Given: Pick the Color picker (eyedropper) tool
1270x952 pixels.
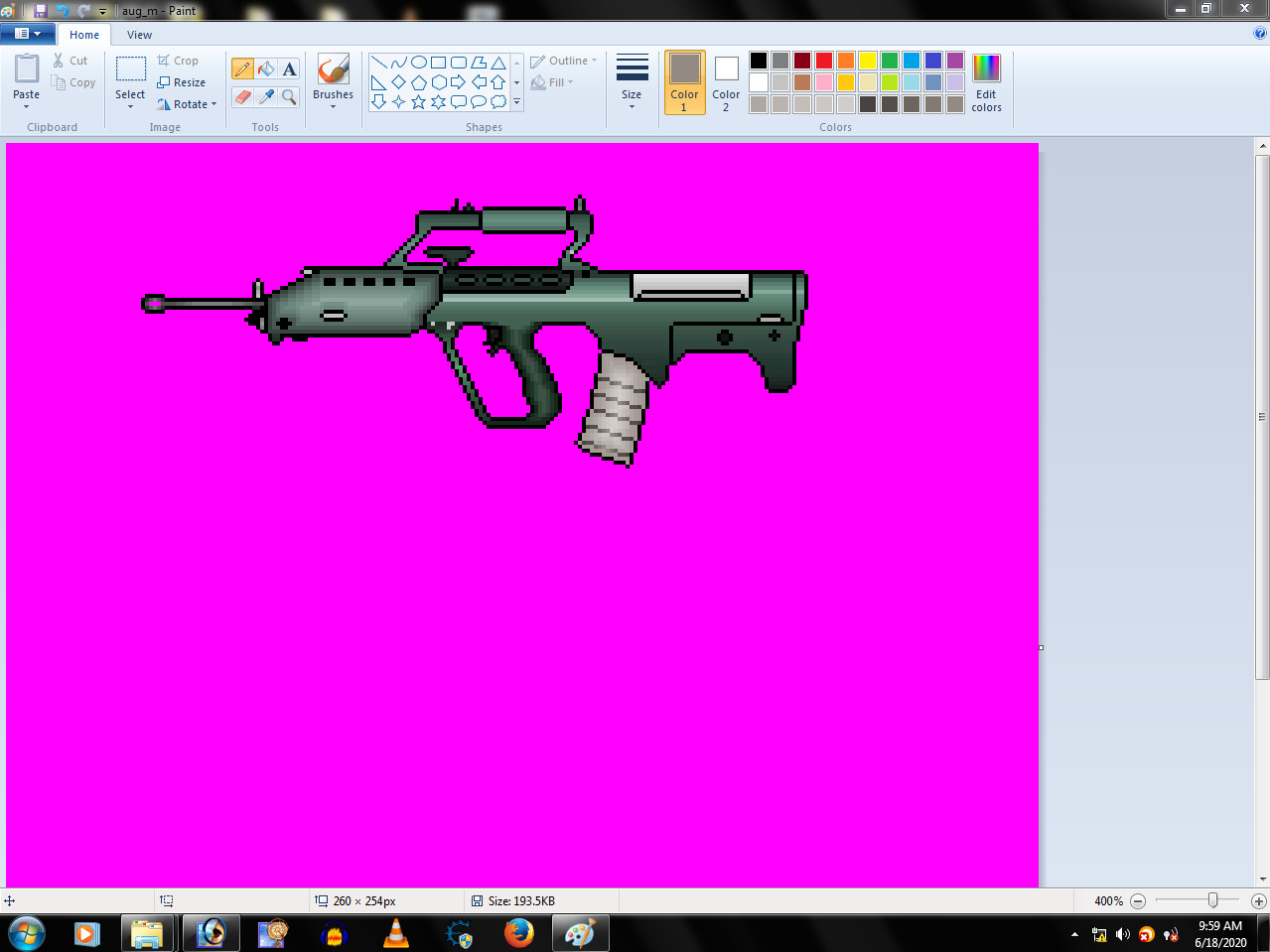Looking at the screenshot, I should pos(265,98).
